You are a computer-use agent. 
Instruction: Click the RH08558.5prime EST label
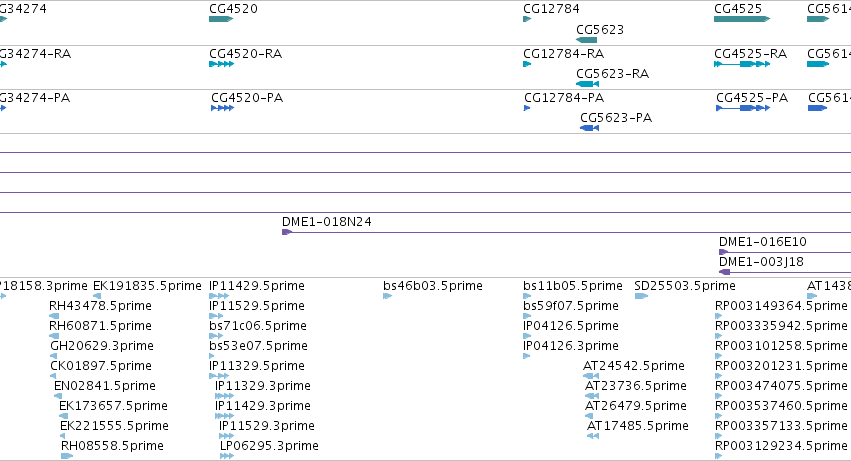[x=112, y=446]
